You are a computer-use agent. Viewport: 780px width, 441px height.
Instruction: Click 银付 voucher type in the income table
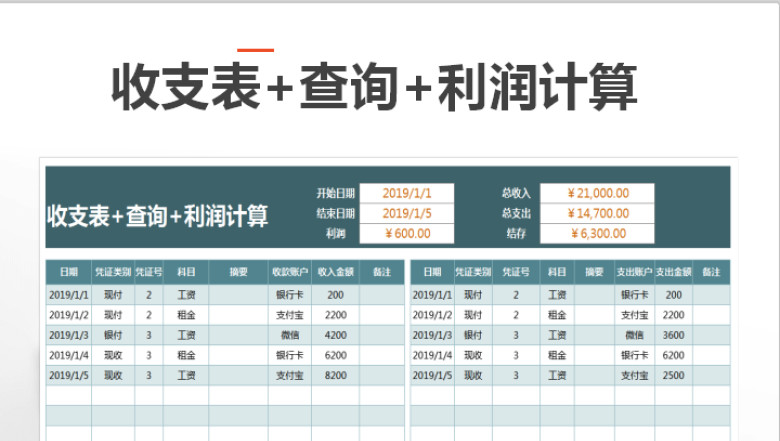[x=113, y=335]
